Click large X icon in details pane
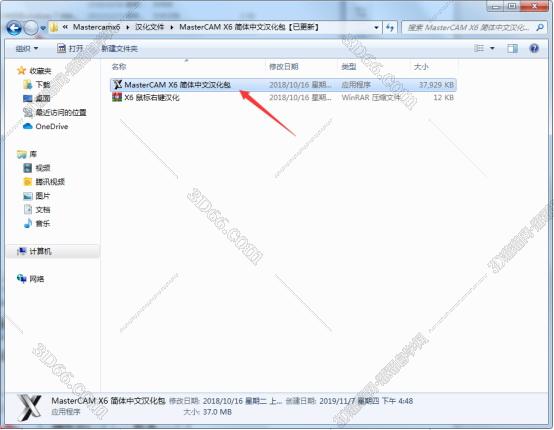554x430 pixels. (x=30, y=408)
